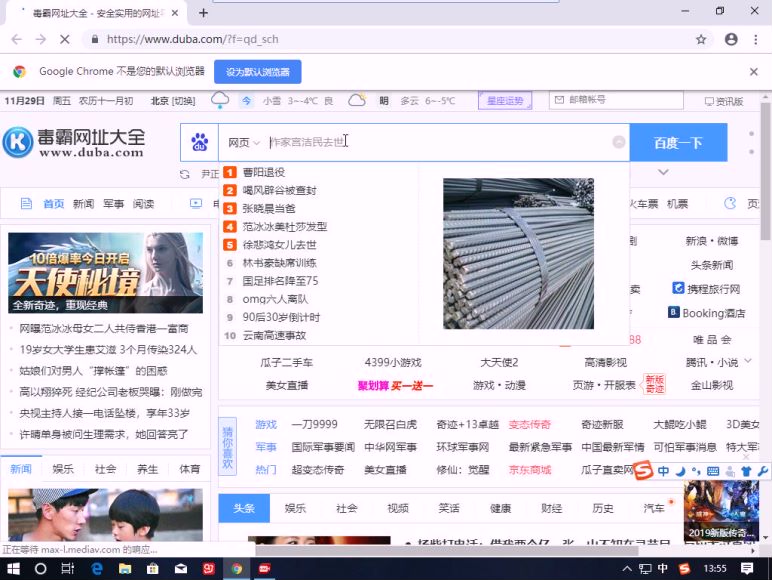Viewport: 772px width, 580px height.
Task: Show hidden system tray icons
Action: point(627,569)
